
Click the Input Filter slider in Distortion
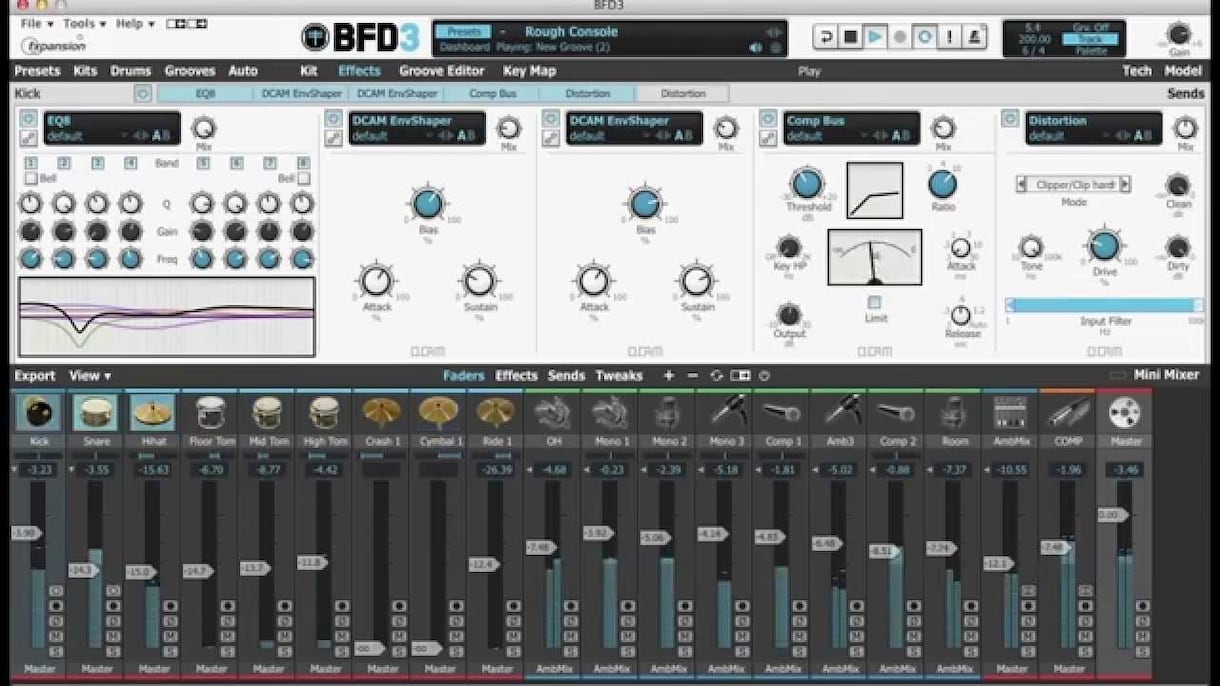click(1104, 305)
